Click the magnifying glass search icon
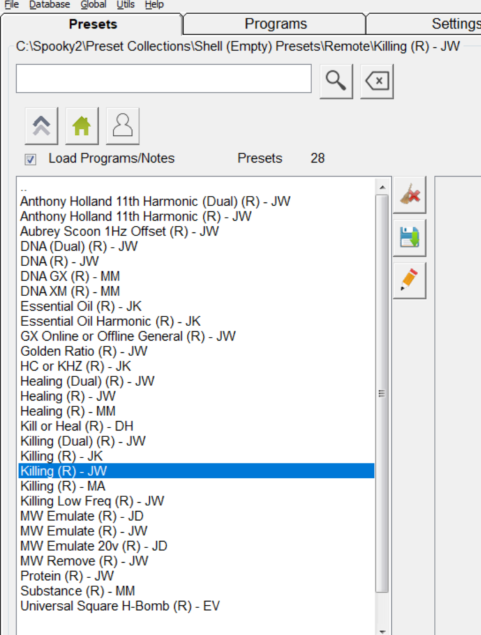 tap(336, 81)
